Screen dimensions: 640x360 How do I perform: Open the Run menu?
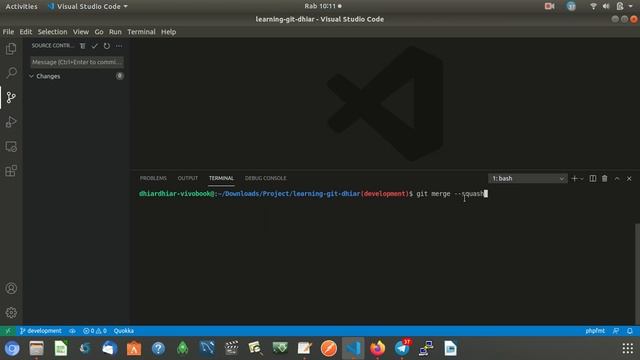(x=115, y=32)
